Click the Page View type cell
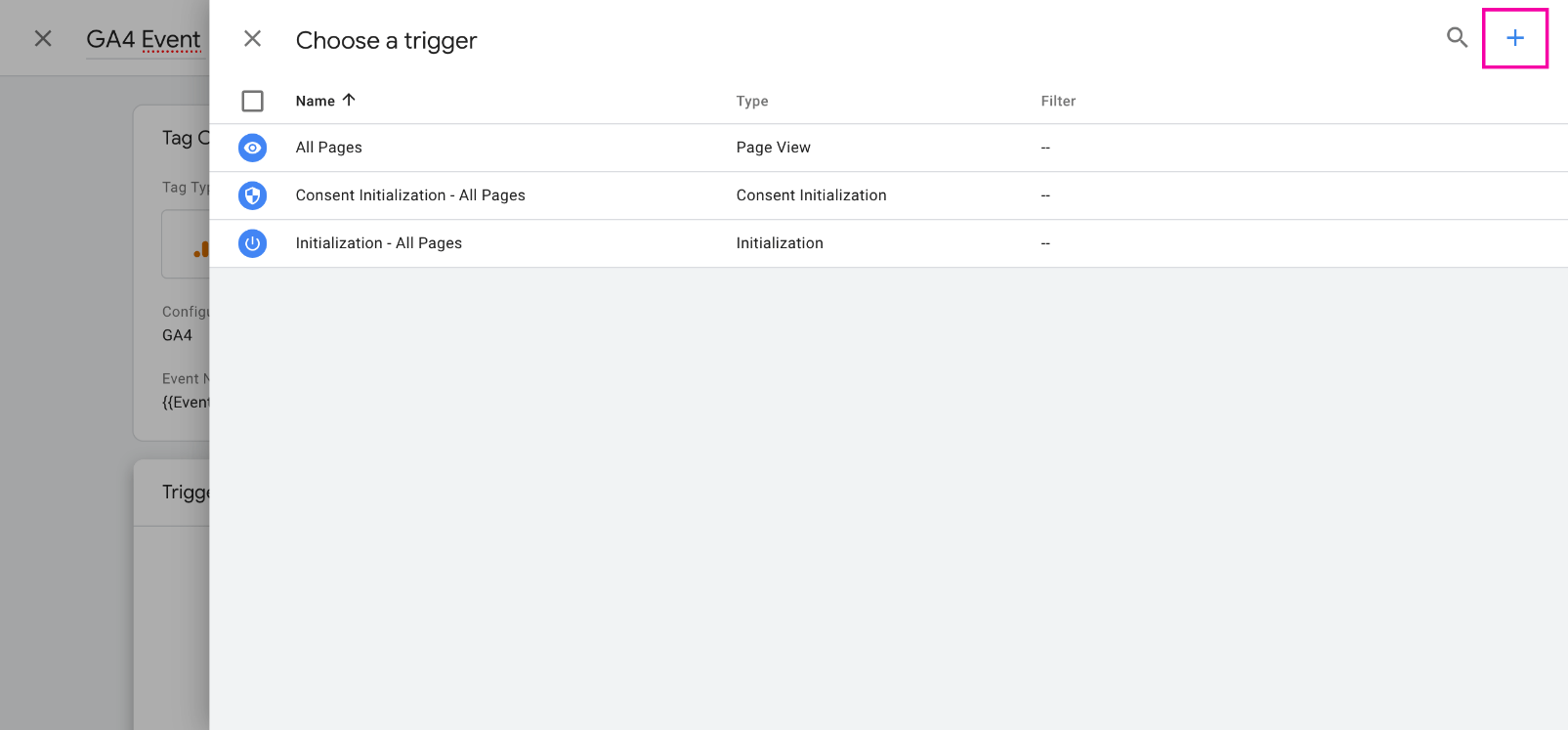1568x730 pixels. point(773,148)
